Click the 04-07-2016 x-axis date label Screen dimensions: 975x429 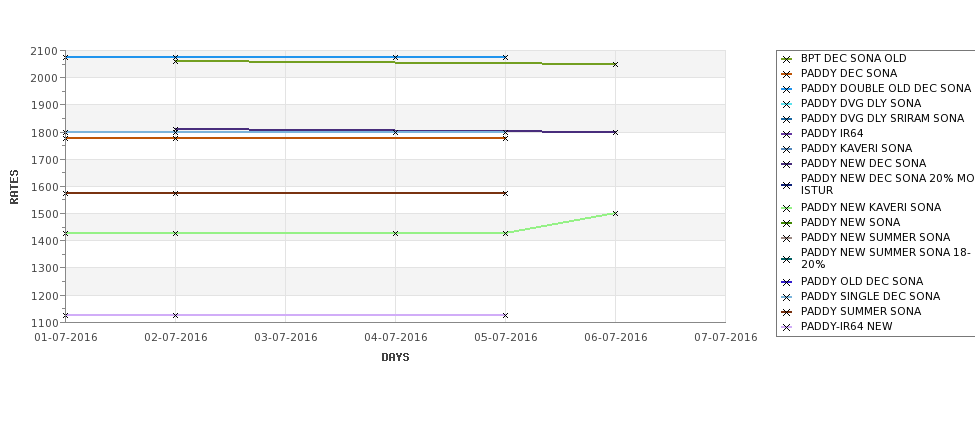(x=395, y=338)
